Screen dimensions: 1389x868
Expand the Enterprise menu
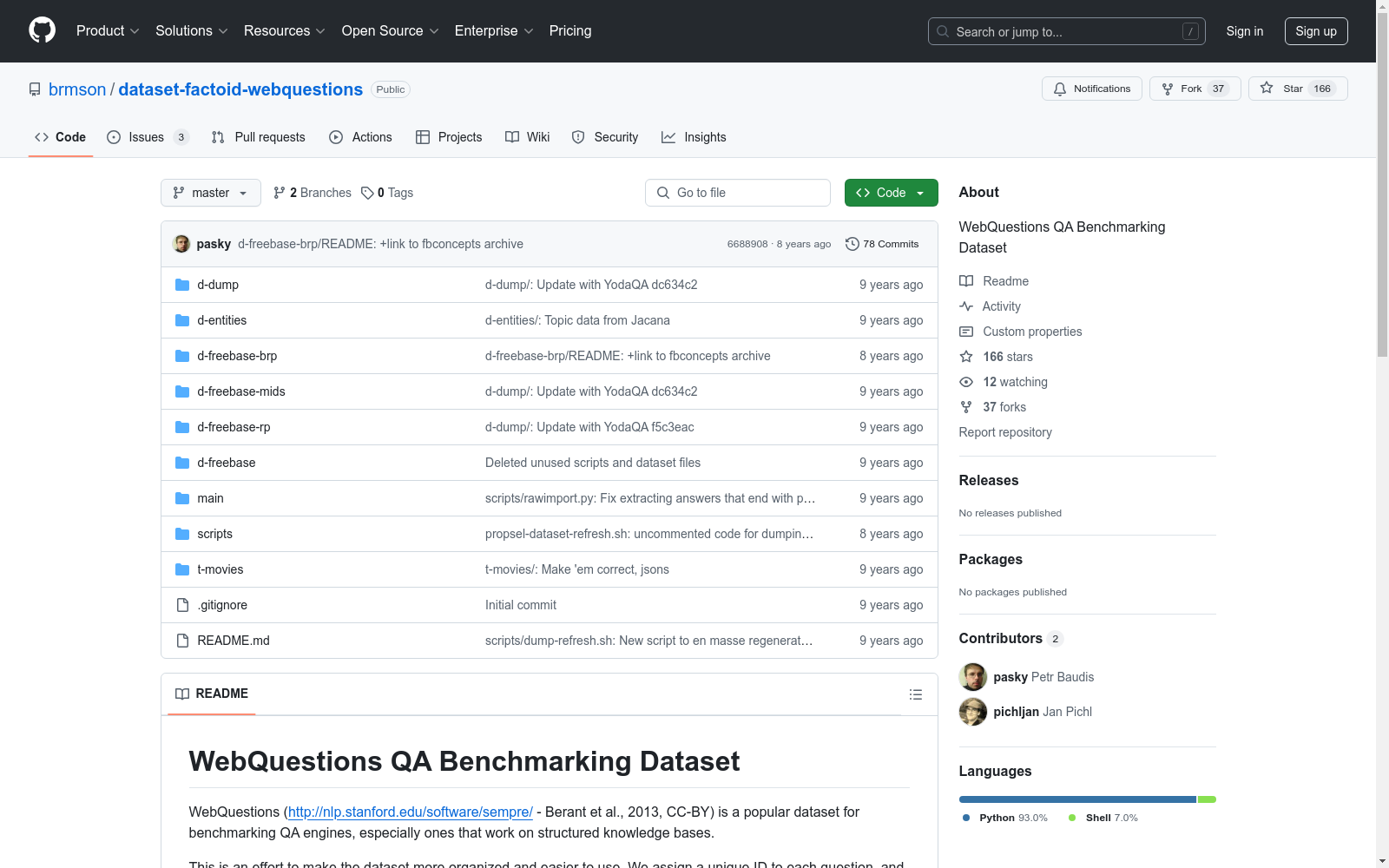click(x=494, y=31)
